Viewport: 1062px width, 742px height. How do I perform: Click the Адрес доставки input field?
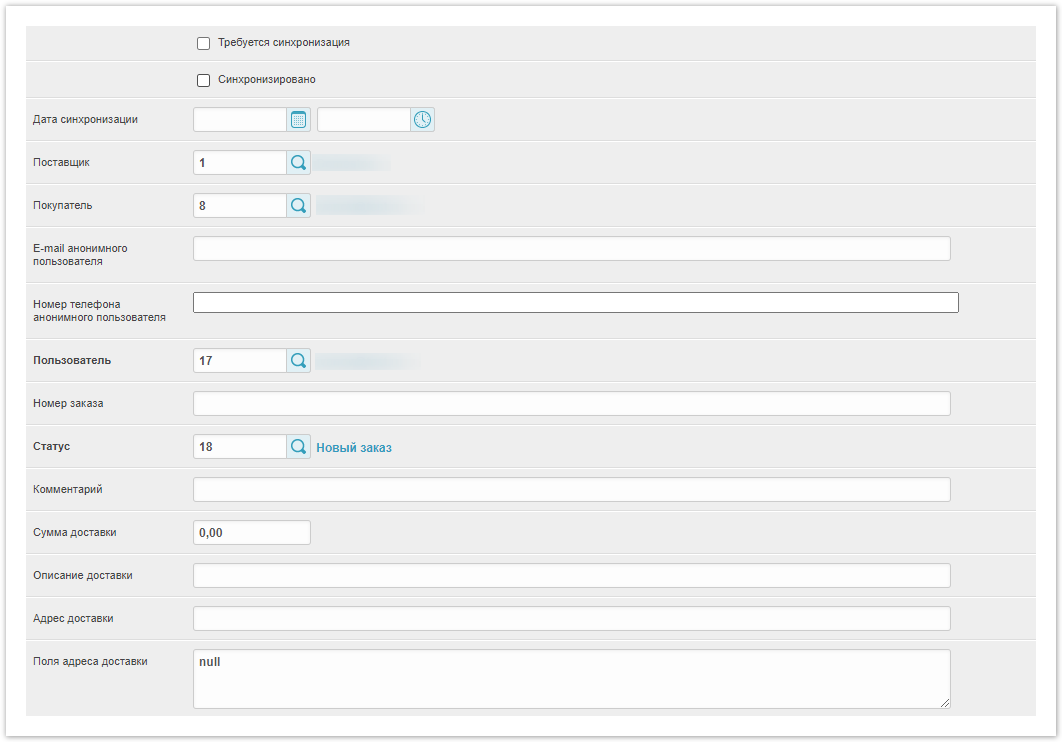click(571, 619)
